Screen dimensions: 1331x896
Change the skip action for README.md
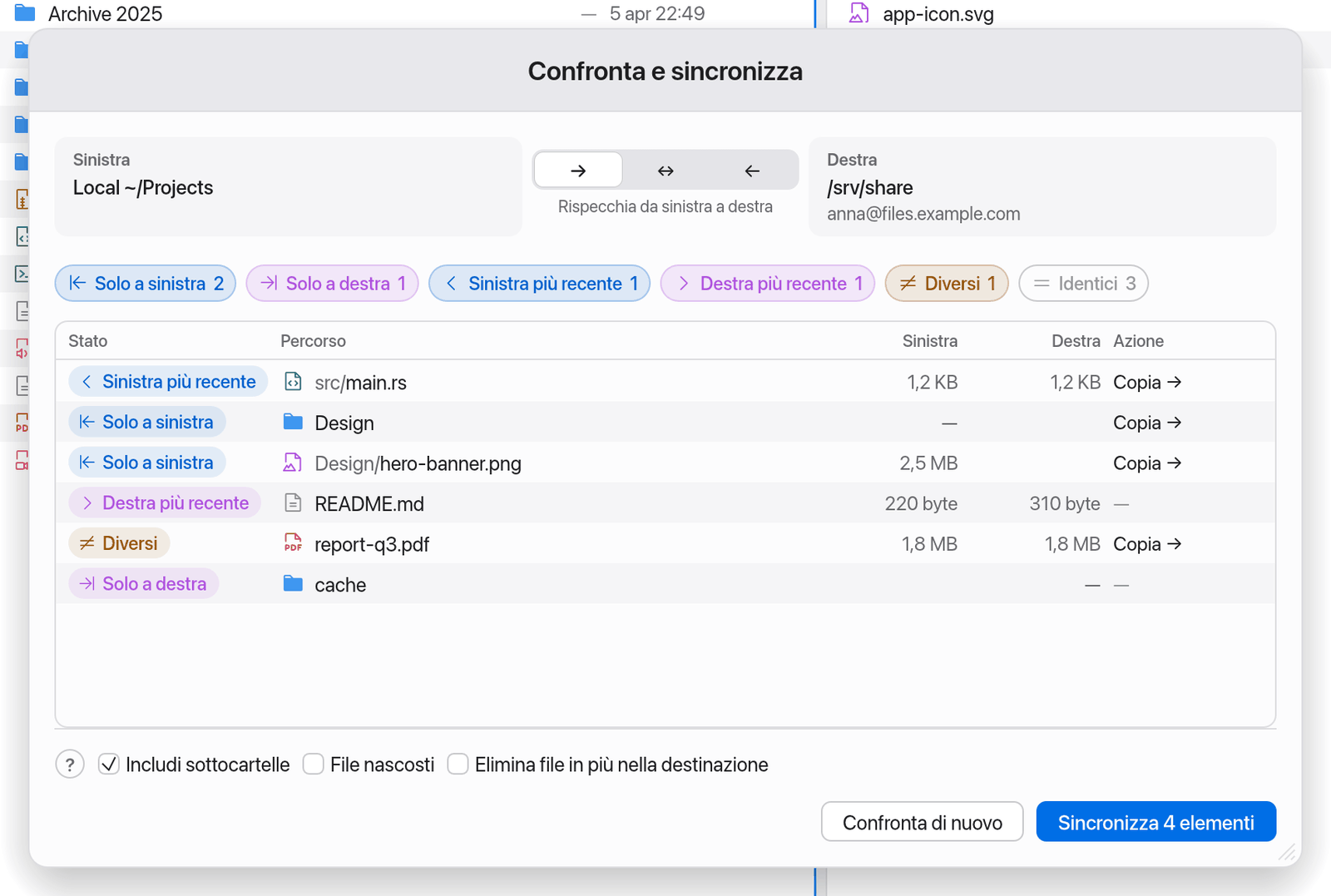[x=1121, y=504]
